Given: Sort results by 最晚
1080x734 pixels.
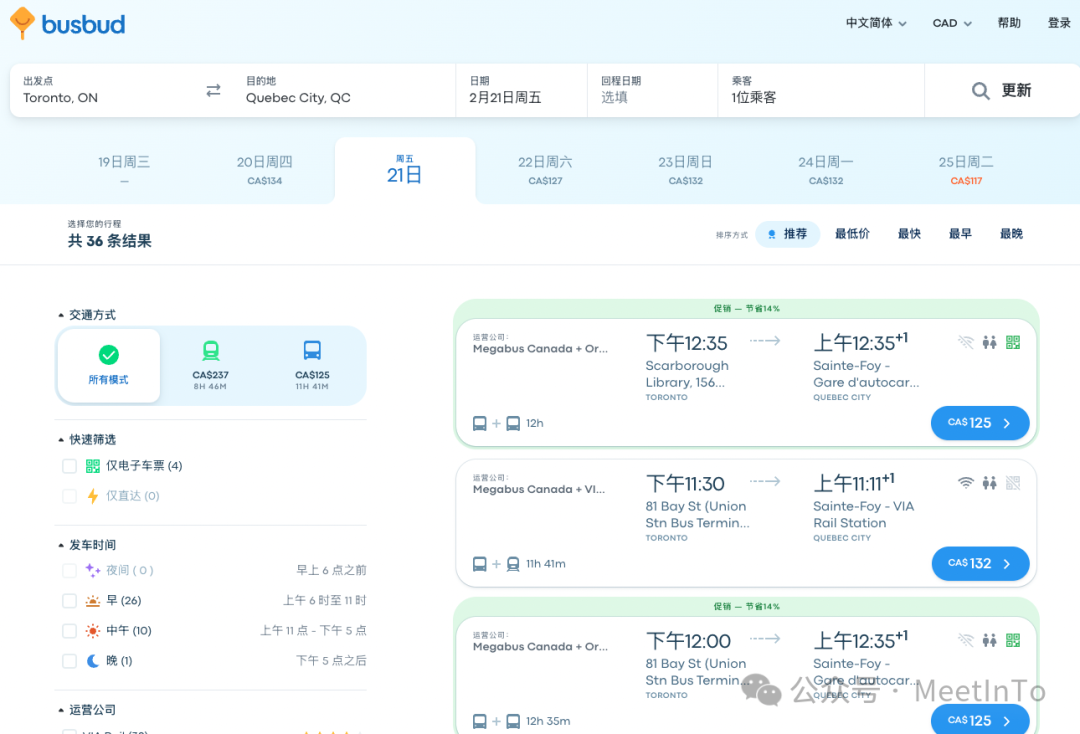Looking at the screenshot, I should 1011,234.
